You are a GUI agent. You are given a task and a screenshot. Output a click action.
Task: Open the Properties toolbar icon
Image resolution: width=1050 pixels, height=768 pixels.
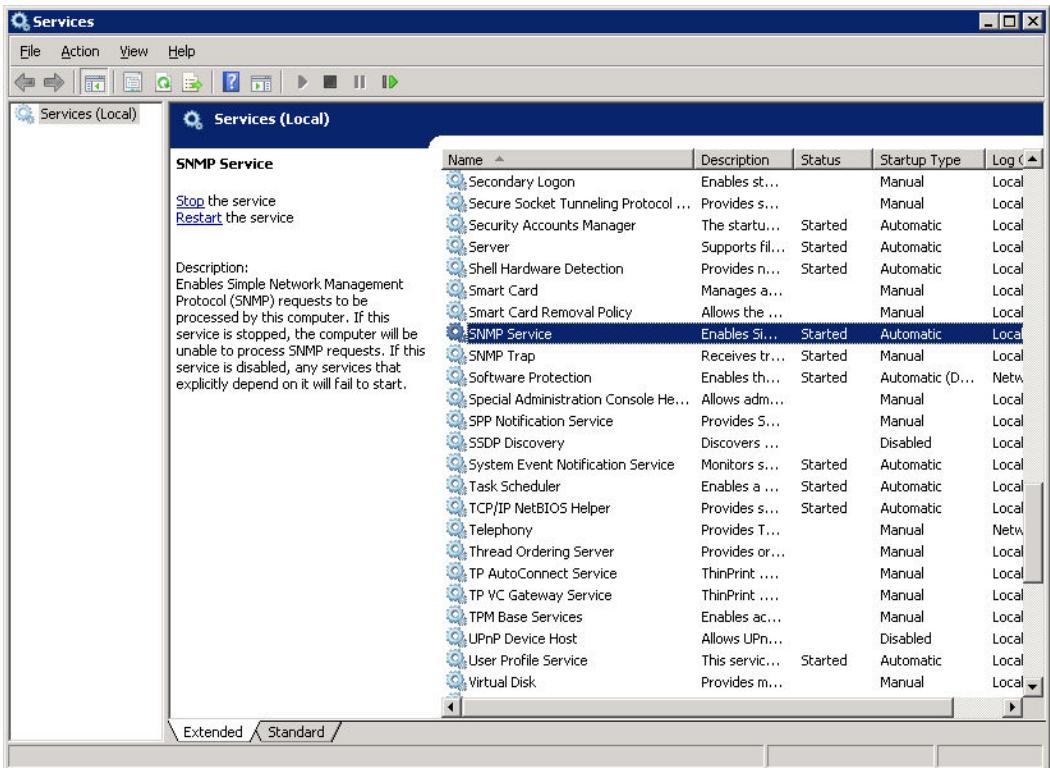pyautogui.click(x=133, y=82)
